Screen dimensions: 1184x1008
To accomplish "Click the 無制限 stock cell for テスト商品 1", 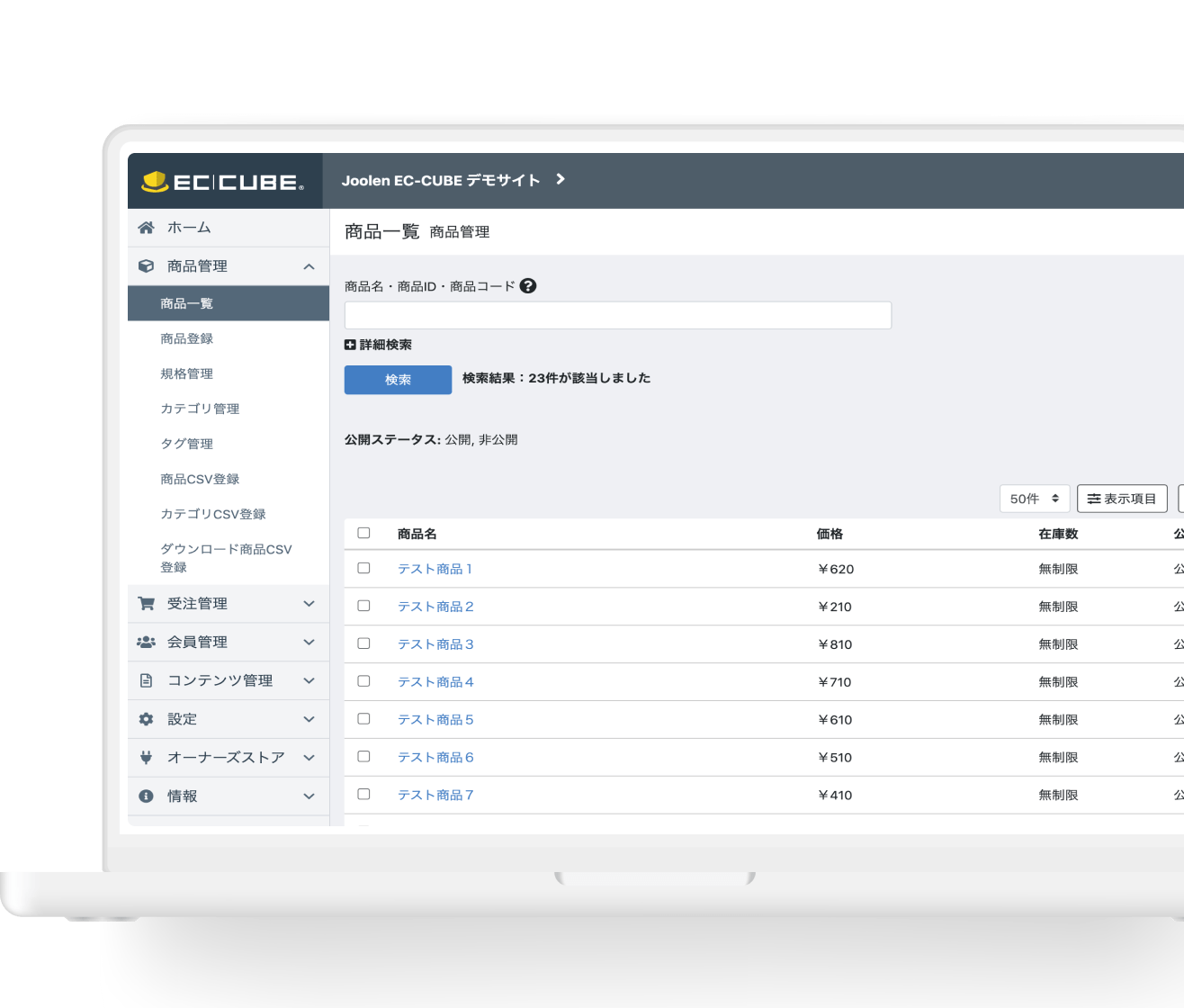I will point(1058,569).
